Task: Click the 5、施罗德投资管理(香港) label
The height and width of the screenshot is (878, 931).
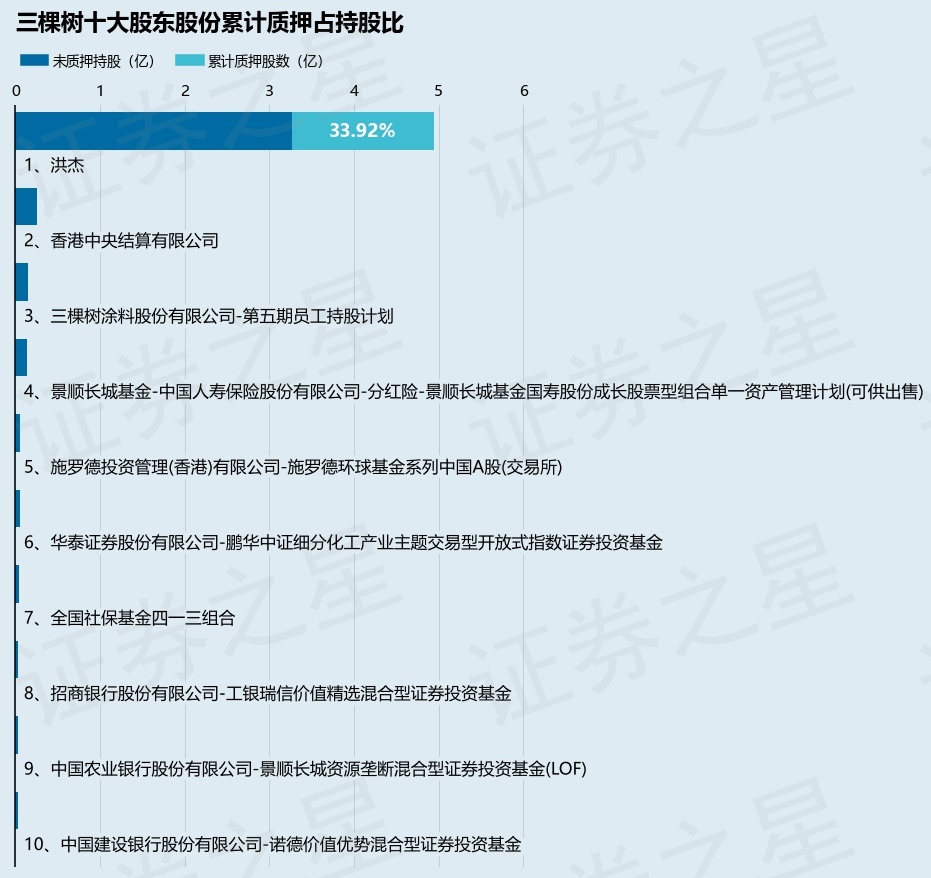Action: (x=293, y=467)
